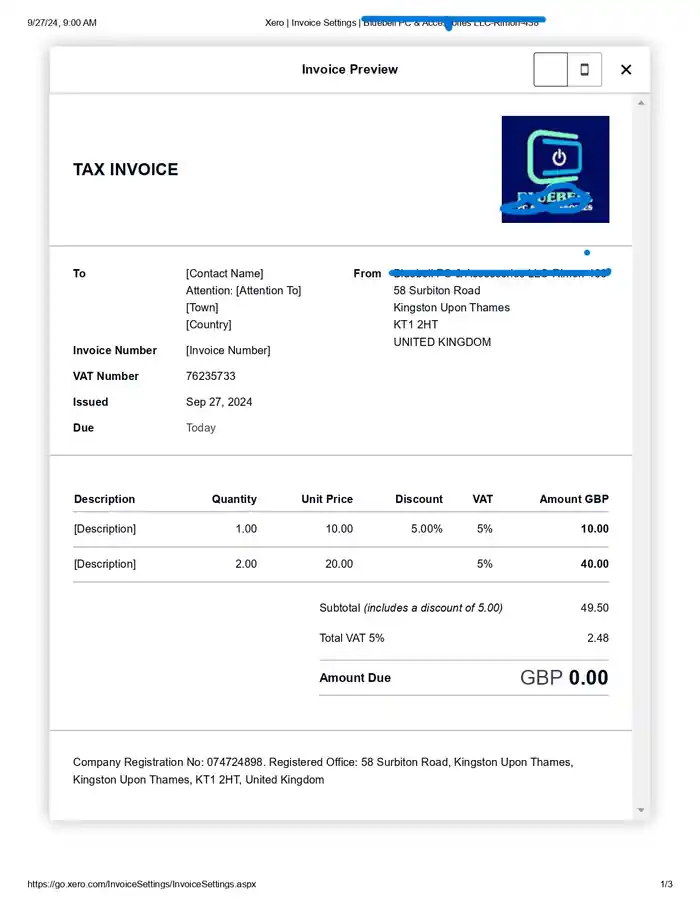
Task: Select the [Town] placeholder
Action: tap(202, 307)
